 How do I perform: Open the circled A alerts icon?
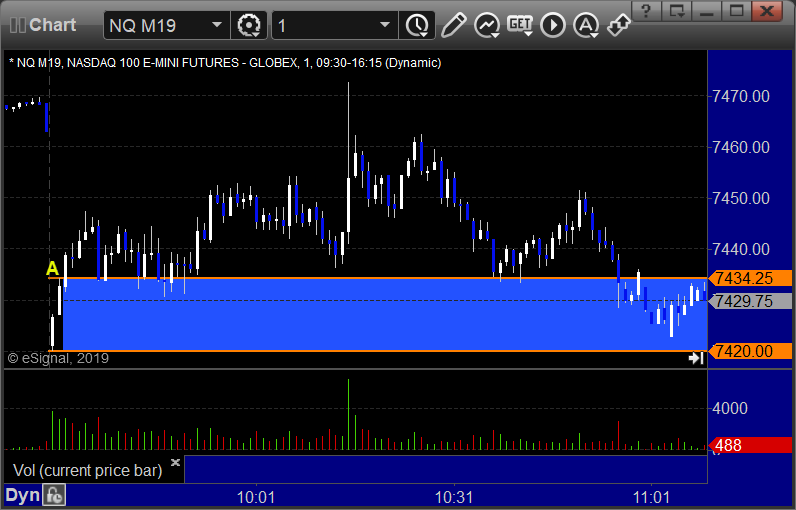tap(586, 25)
